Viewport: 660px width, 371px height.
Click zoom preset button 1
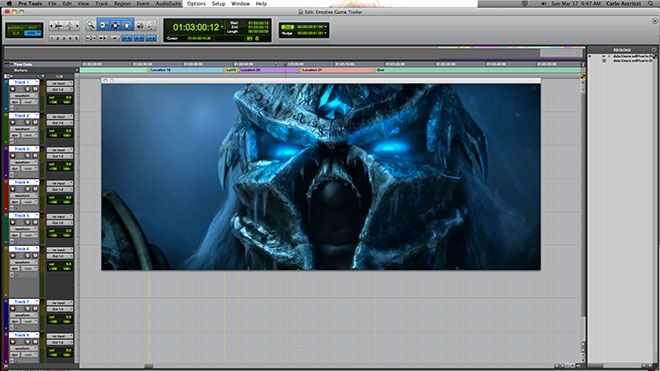[52, 38]
